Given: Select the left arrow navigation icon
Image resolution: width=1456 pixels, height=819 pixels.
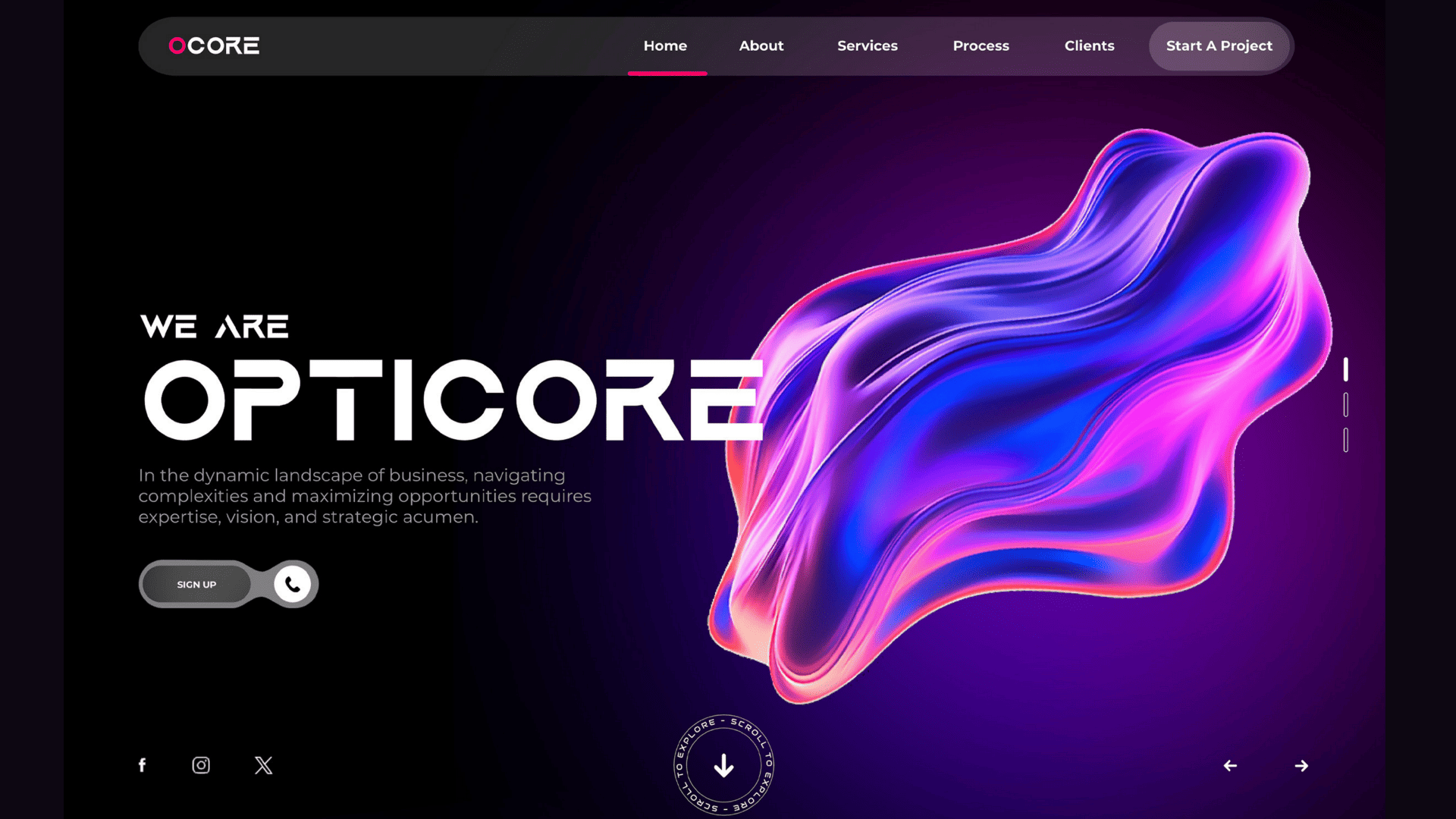Looking at the screenshot, I should point(1230,766).
